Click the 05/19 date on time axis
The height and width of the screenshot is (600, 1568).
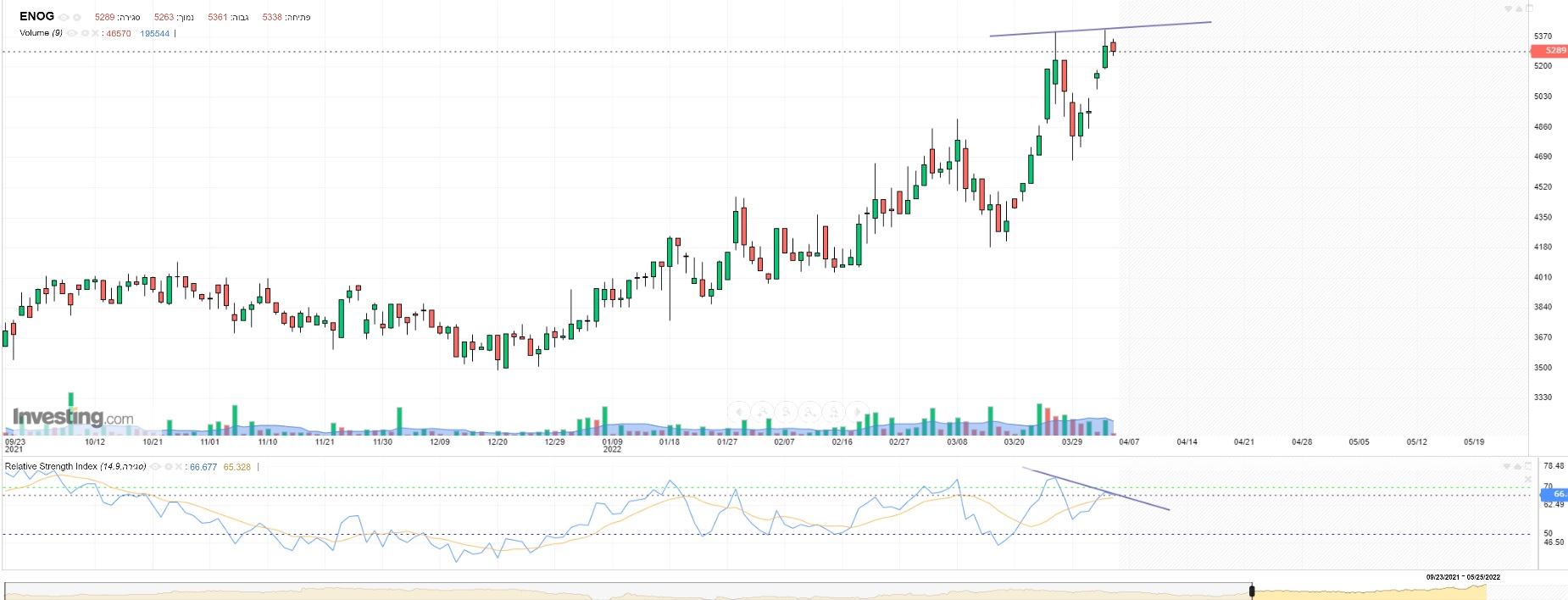1474,442
